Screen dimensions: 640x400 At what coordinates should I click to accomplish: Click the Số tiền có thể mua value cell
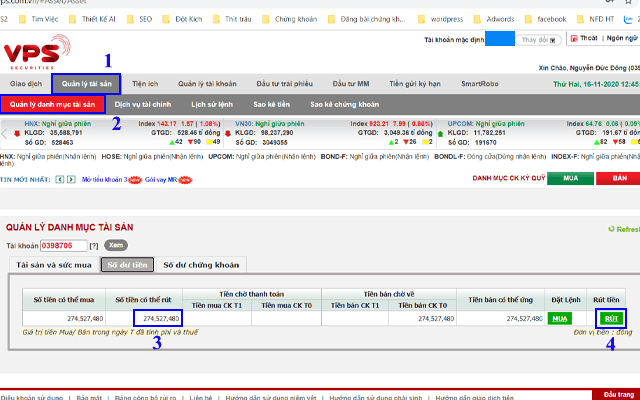[x=64, y=318]
